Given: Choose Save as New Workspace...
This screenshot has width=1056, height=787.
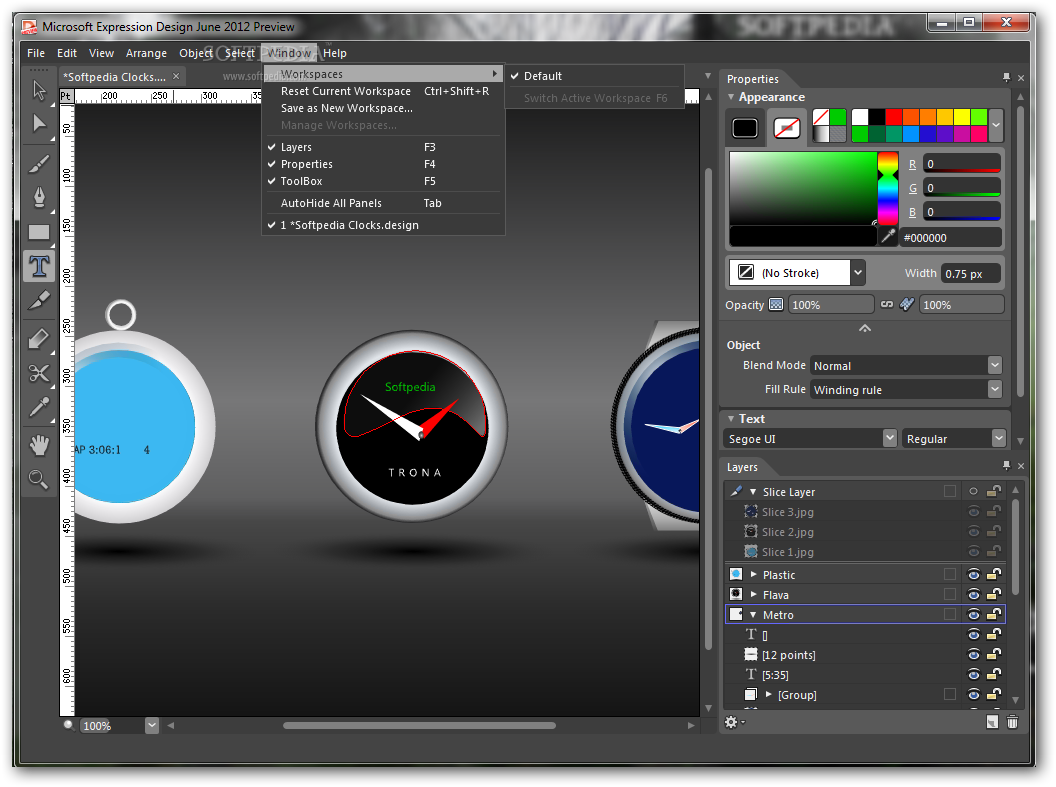Looking at the screenshot, I should pos(384,108).
